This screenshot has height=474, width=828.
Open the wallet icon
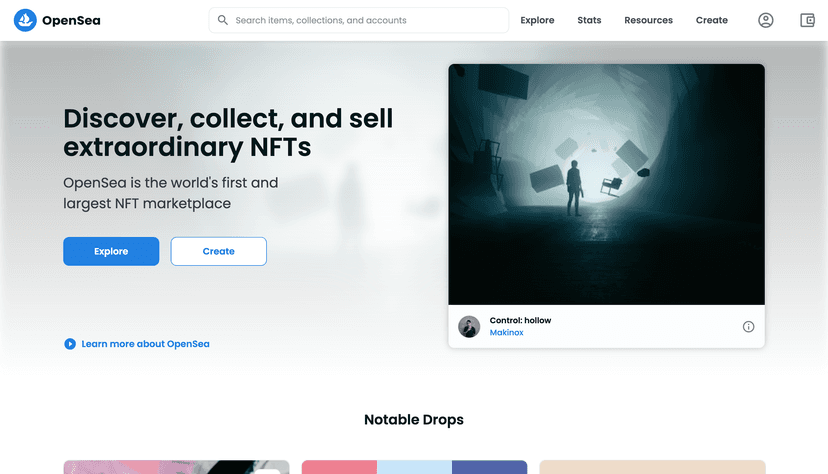[x=807, y=20]
